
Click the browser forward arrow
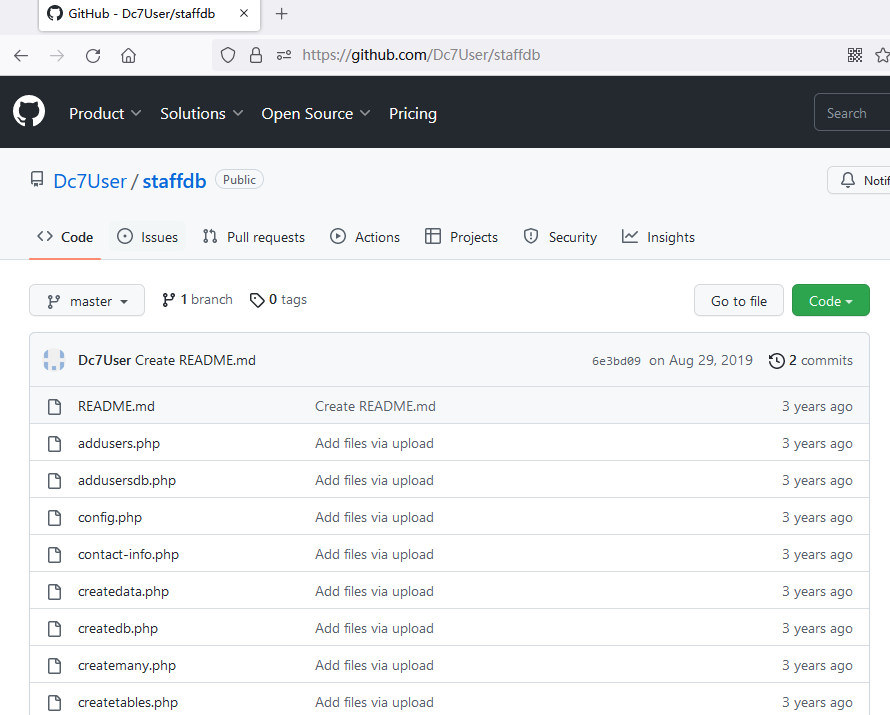tap(57, 56)
